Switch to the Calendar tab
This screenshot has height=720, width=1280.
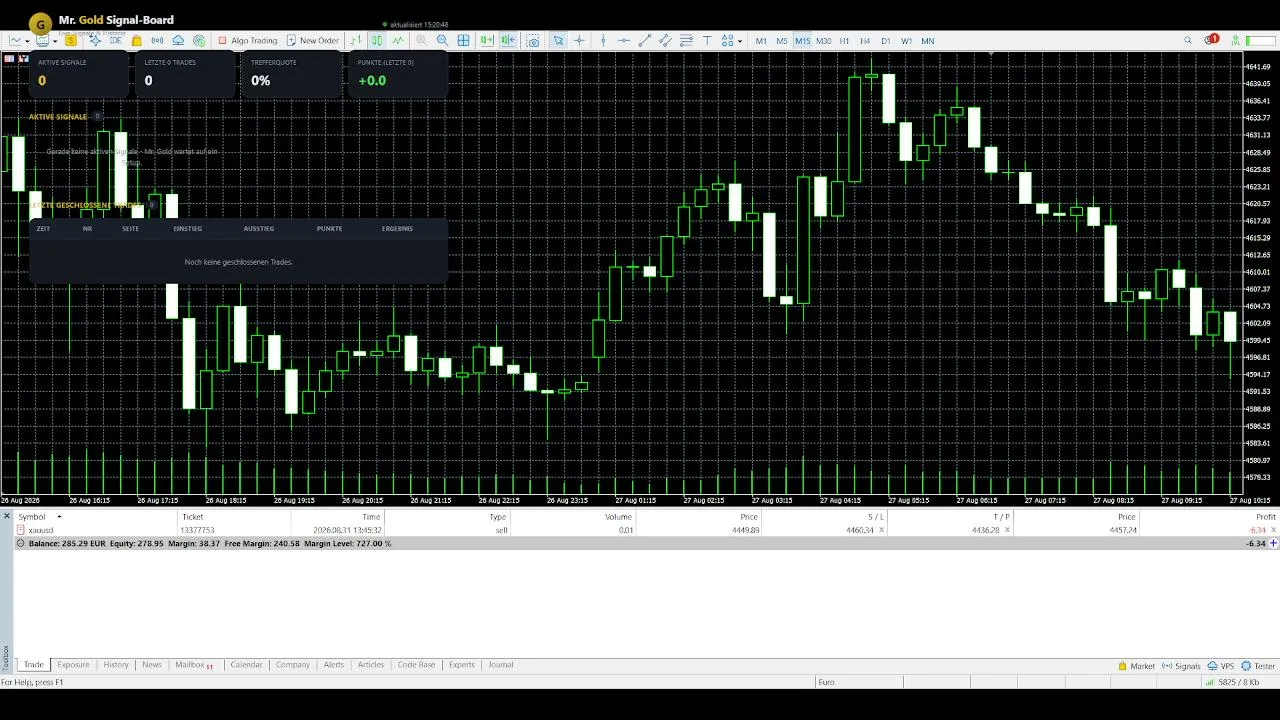(x=246, y=665)
